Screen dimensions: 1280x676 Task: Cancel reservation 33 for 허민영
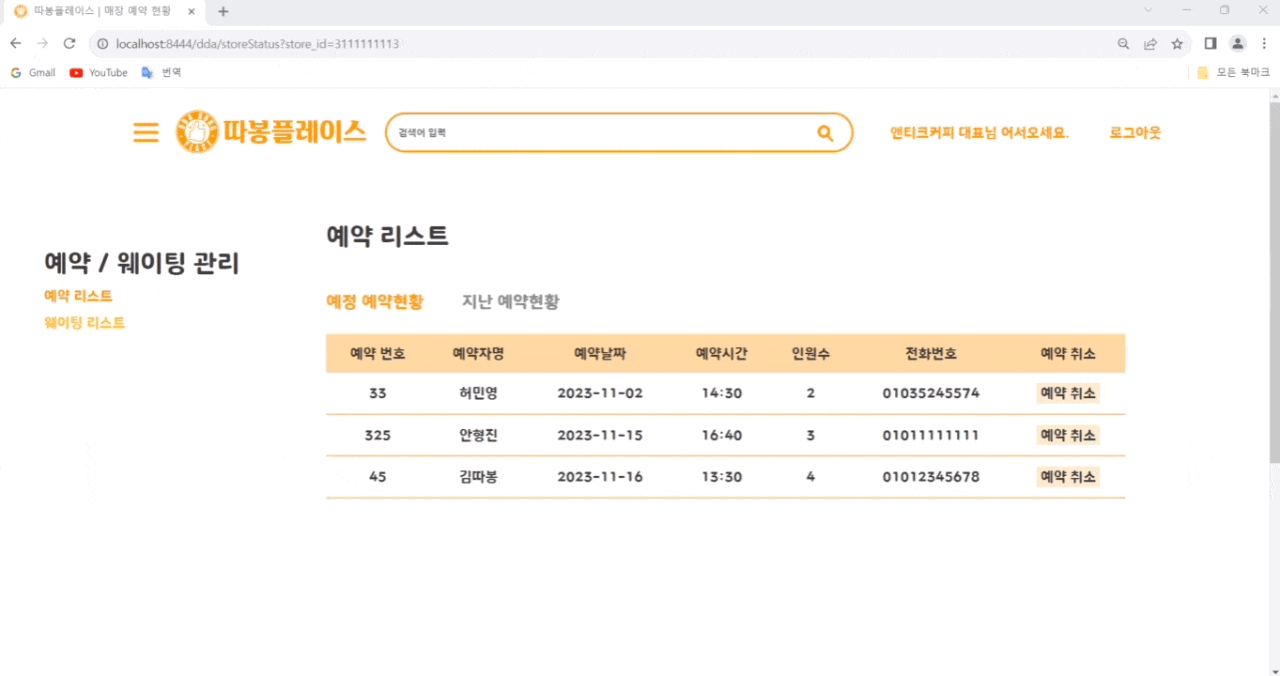pyautogui.click(x=1067, y=393)
